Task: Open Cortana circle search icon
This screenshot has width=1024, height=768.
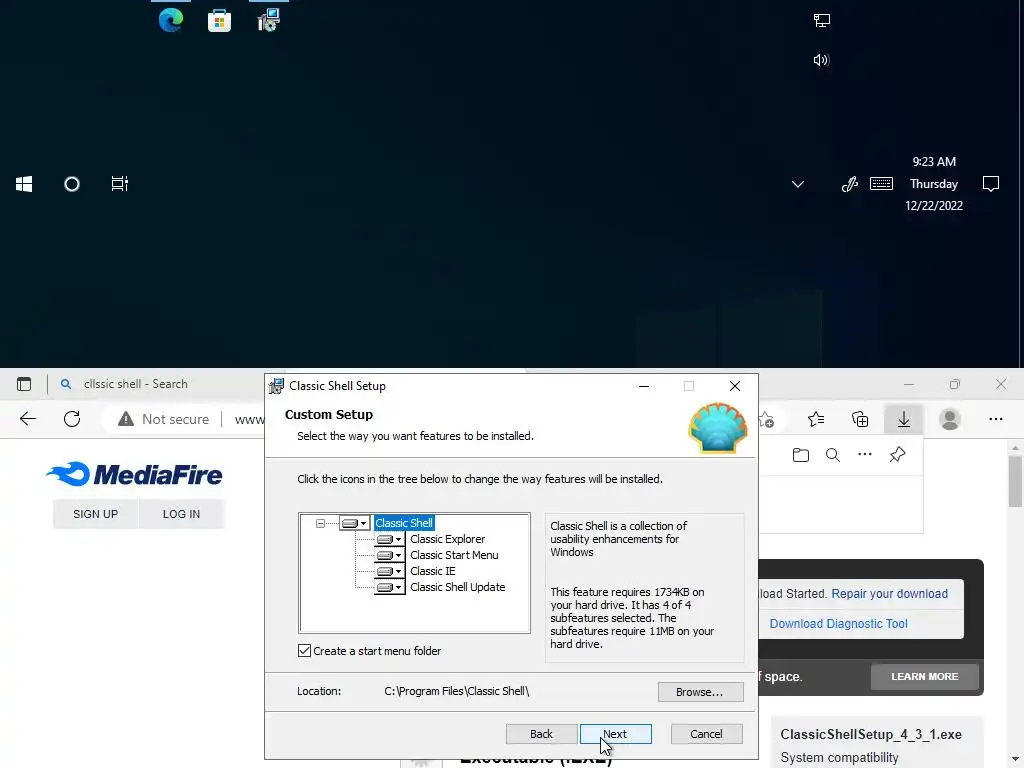Action: point(72,184)
